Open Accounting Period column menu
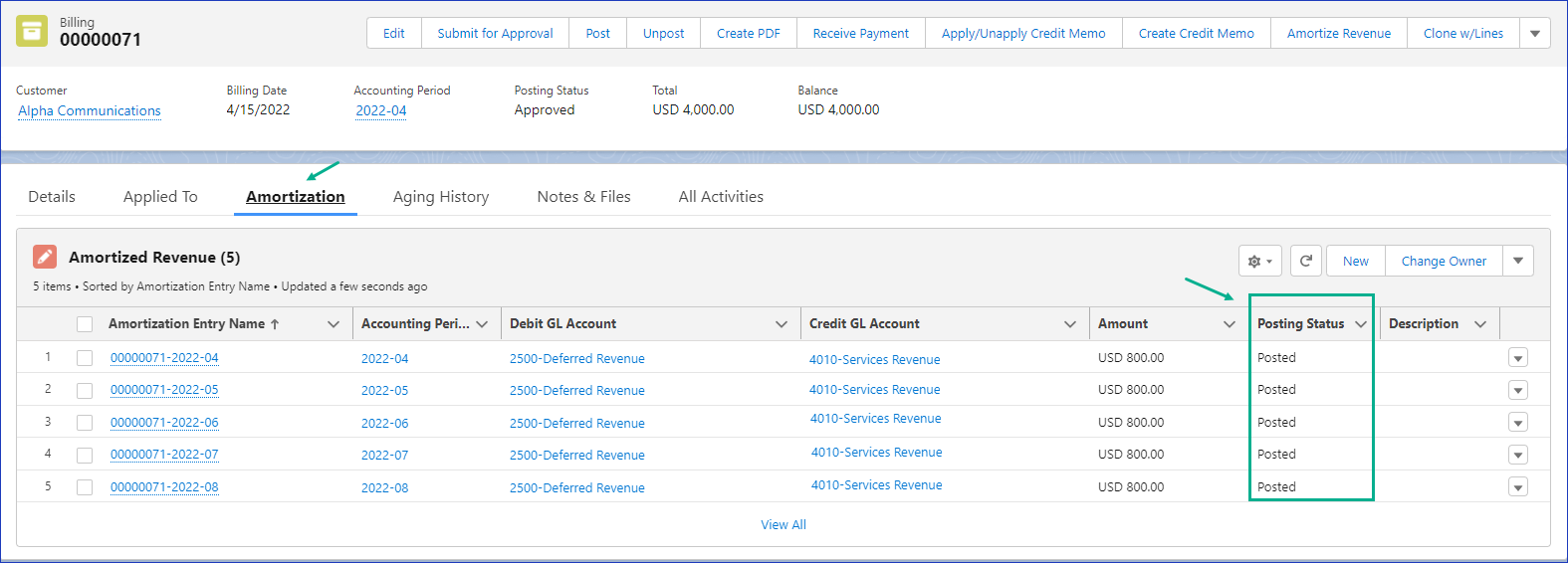1568x563 pixels. 482,324
